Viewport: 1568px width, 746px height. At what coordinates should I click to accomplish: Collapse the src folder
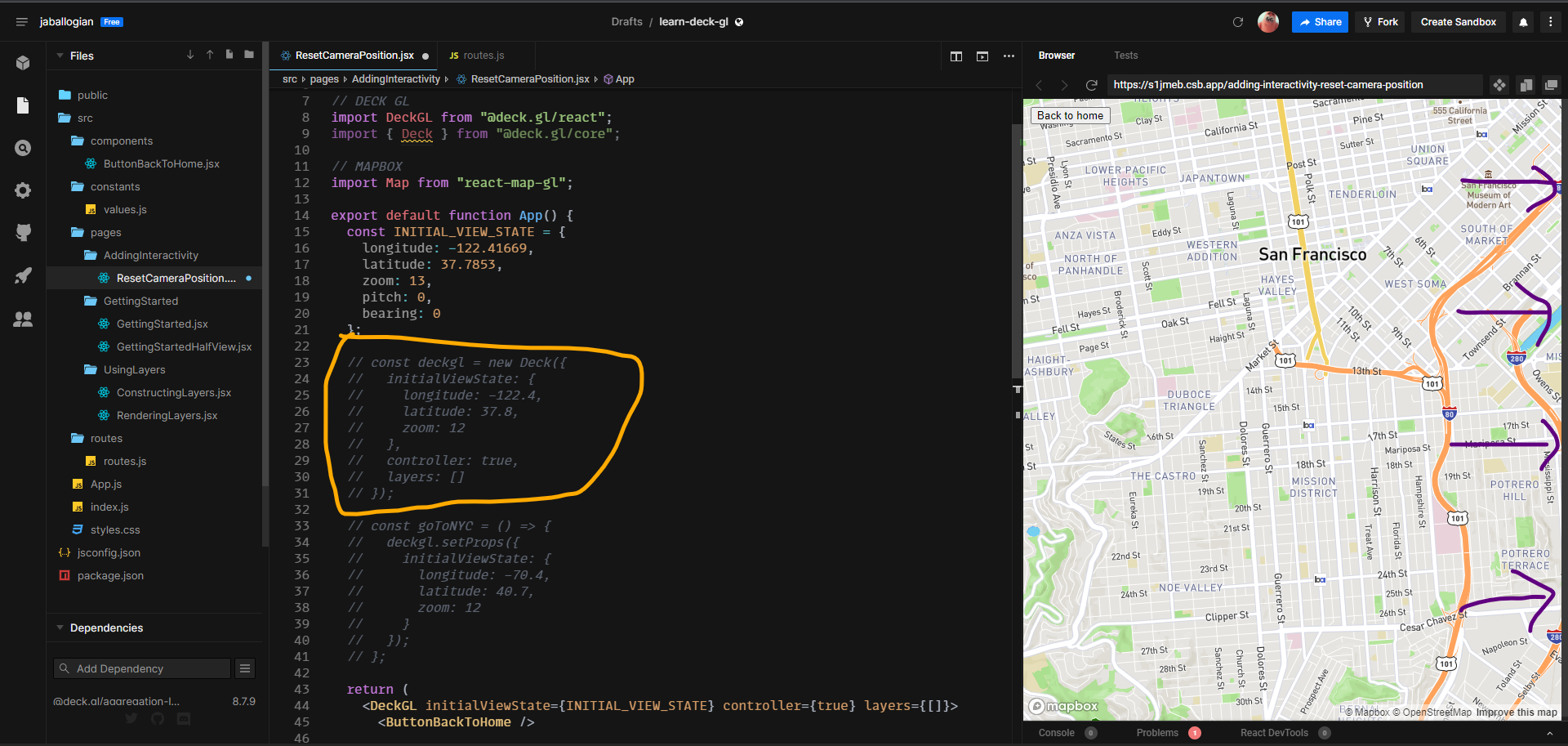(84, 118)
